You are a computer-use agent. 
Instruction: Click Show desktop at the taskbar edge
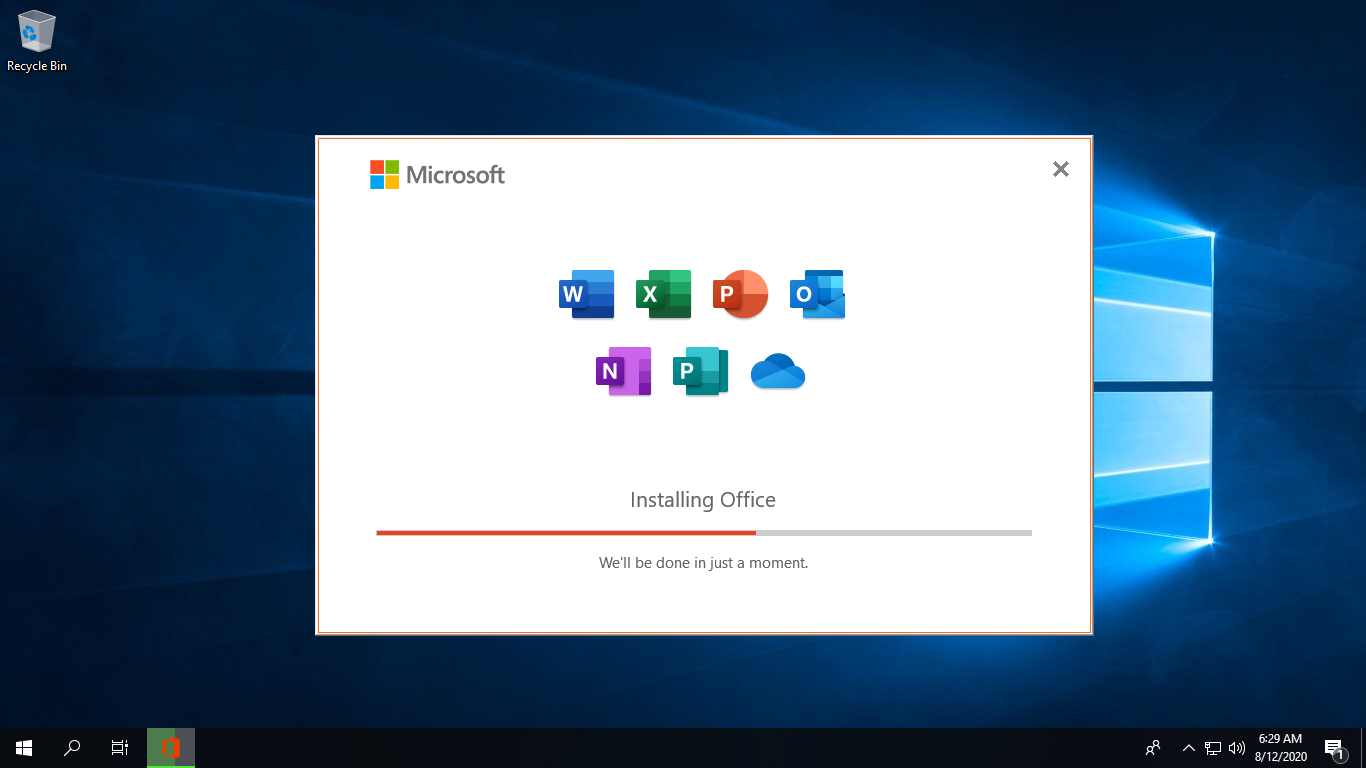click(x=1363, y=747)
